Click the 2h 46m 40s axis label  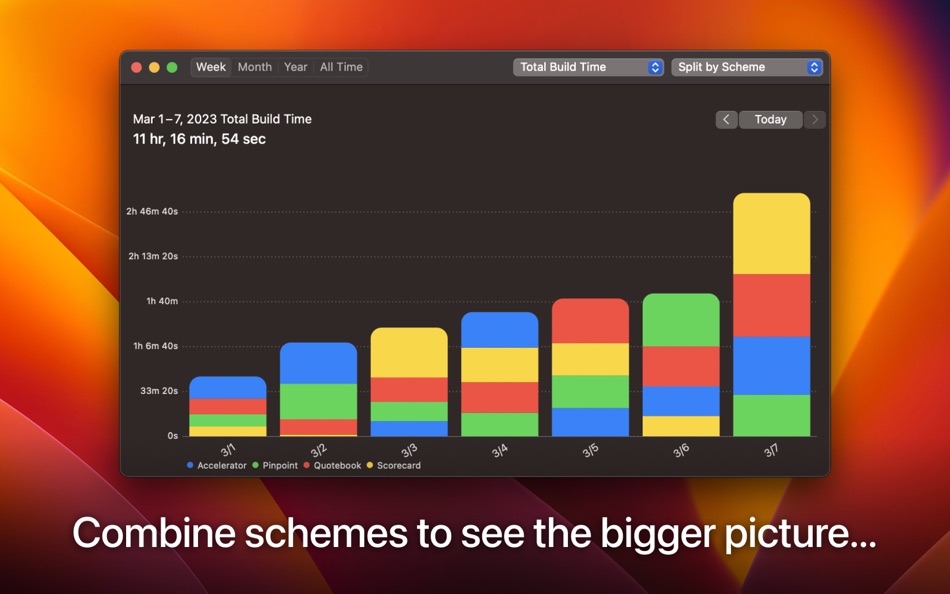[152, 212]
